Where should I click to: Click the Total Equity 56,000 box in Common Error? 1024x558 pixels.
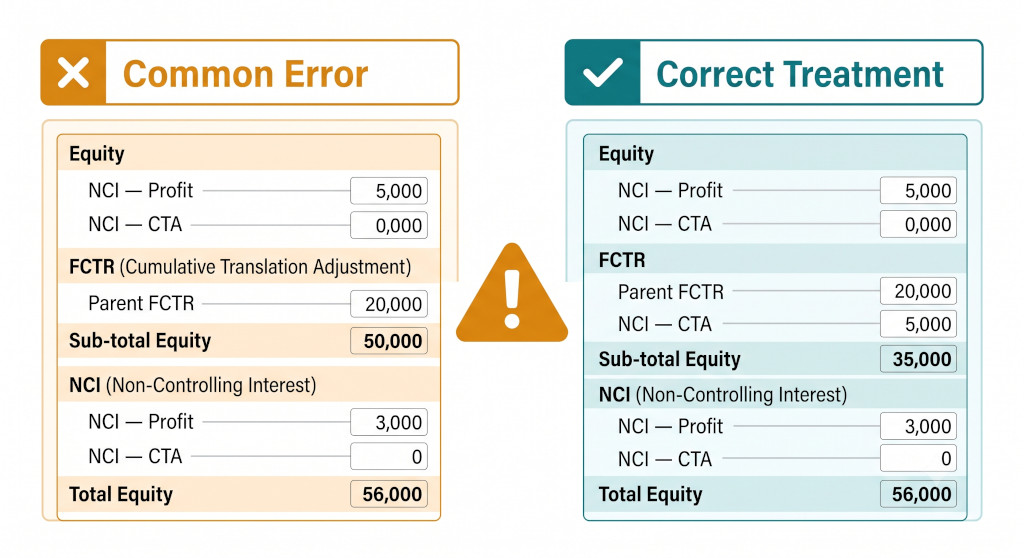pos(389,494)
